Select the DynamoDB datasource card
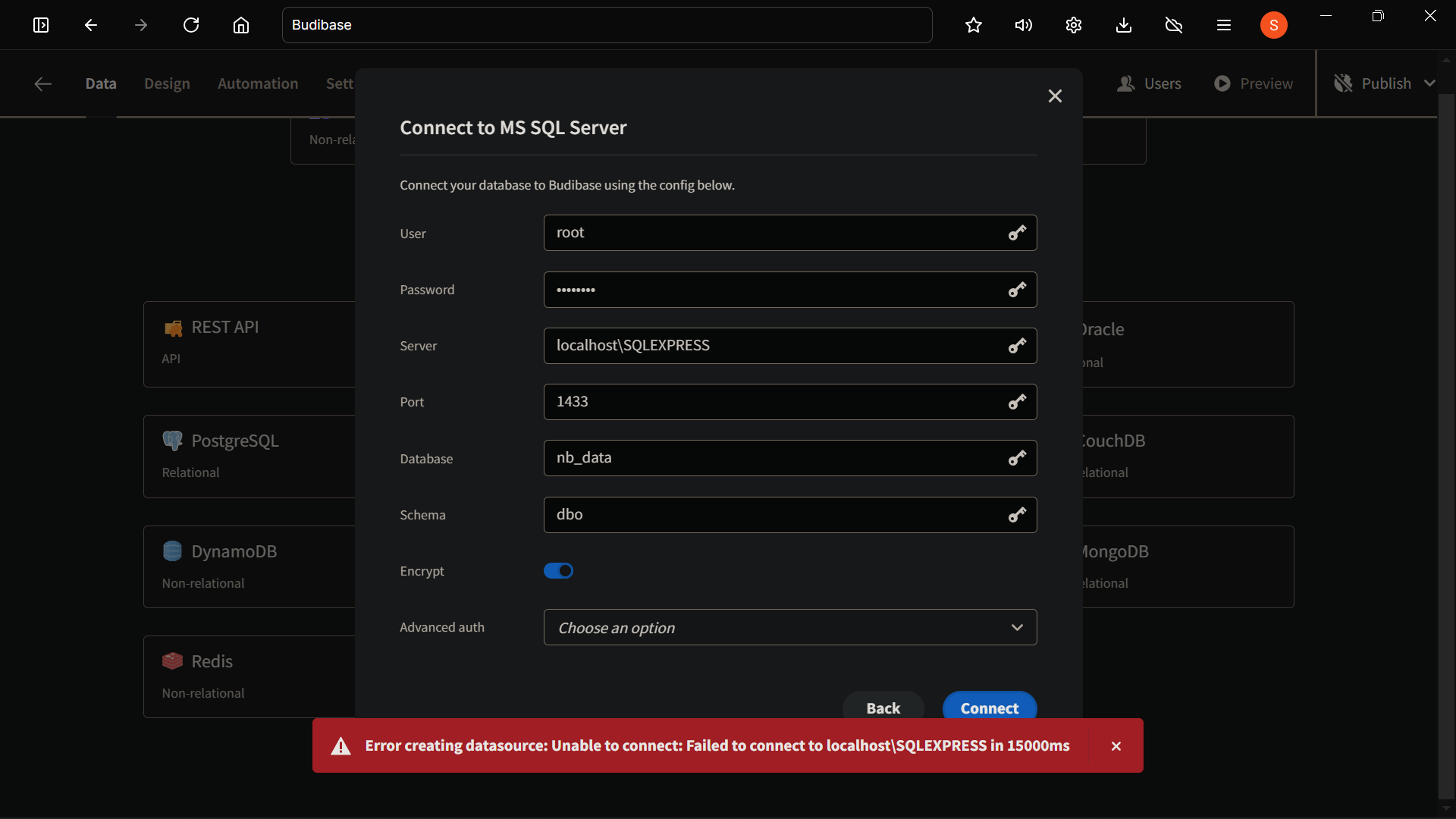Screen dimensions: 1456x819 [249, 566]
